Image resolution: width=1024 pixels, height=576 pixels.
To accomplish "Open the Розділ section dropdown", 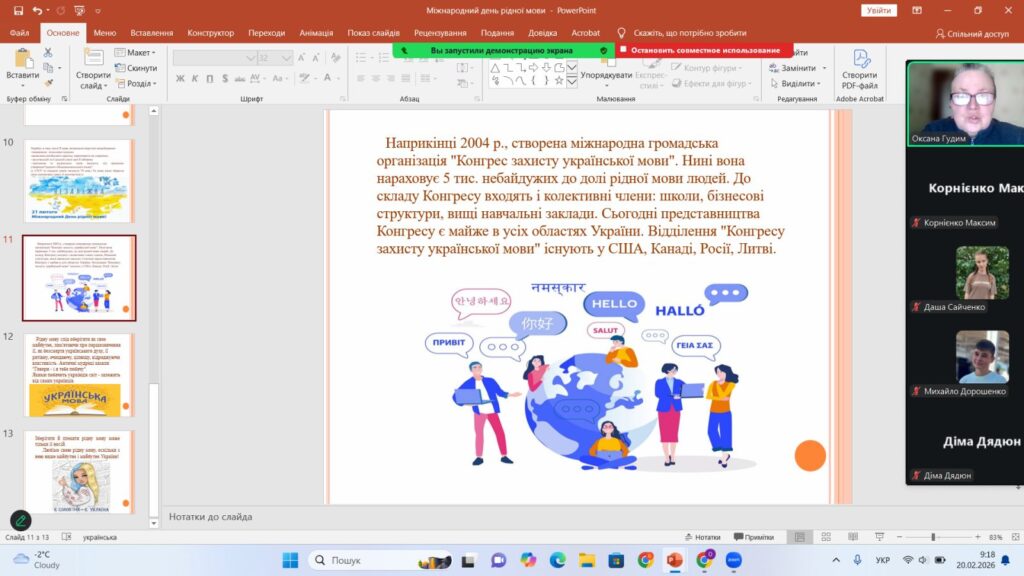I will tap(136, 84).
